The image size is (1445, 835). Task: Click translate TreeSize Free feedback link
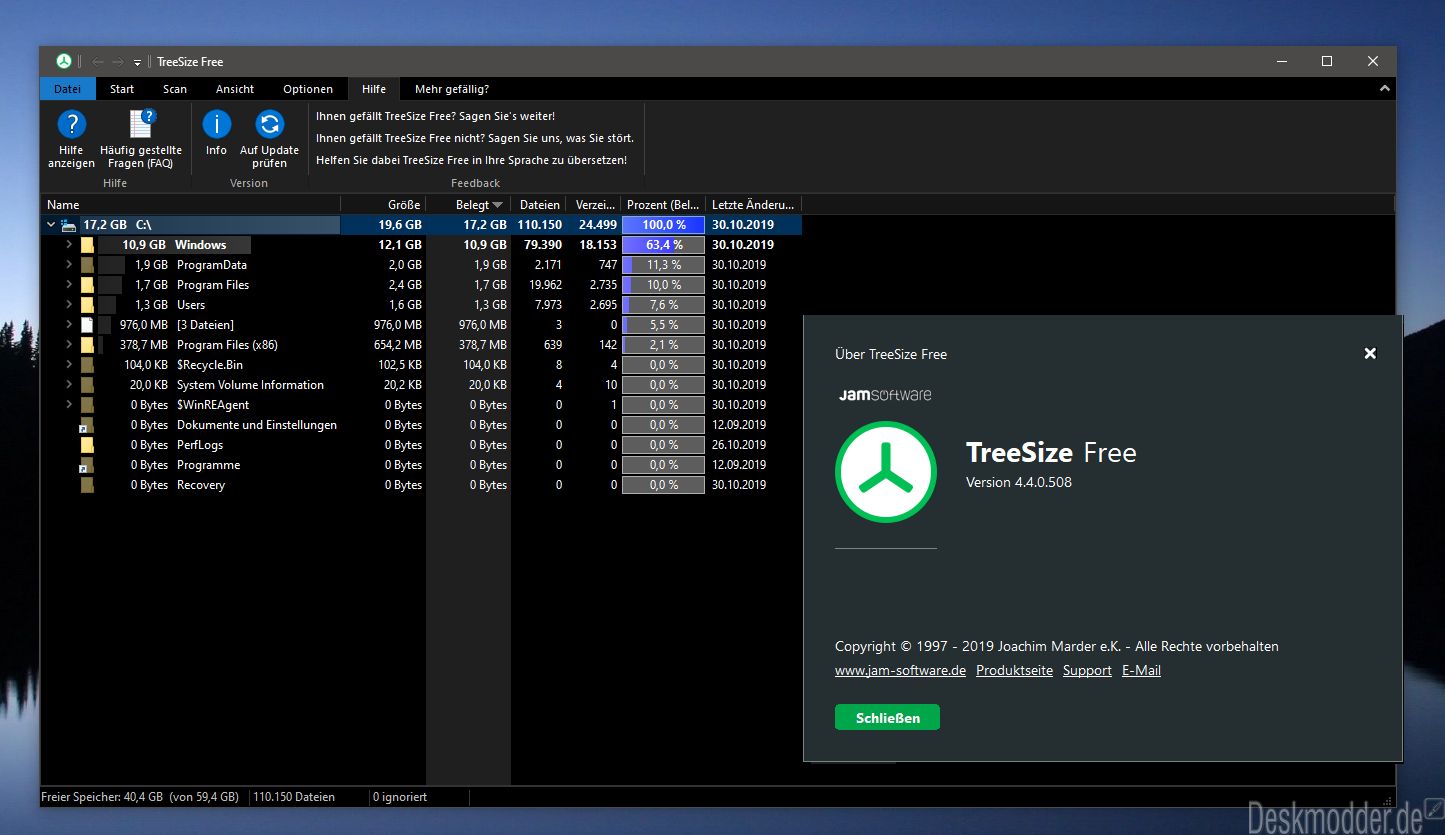471,160
